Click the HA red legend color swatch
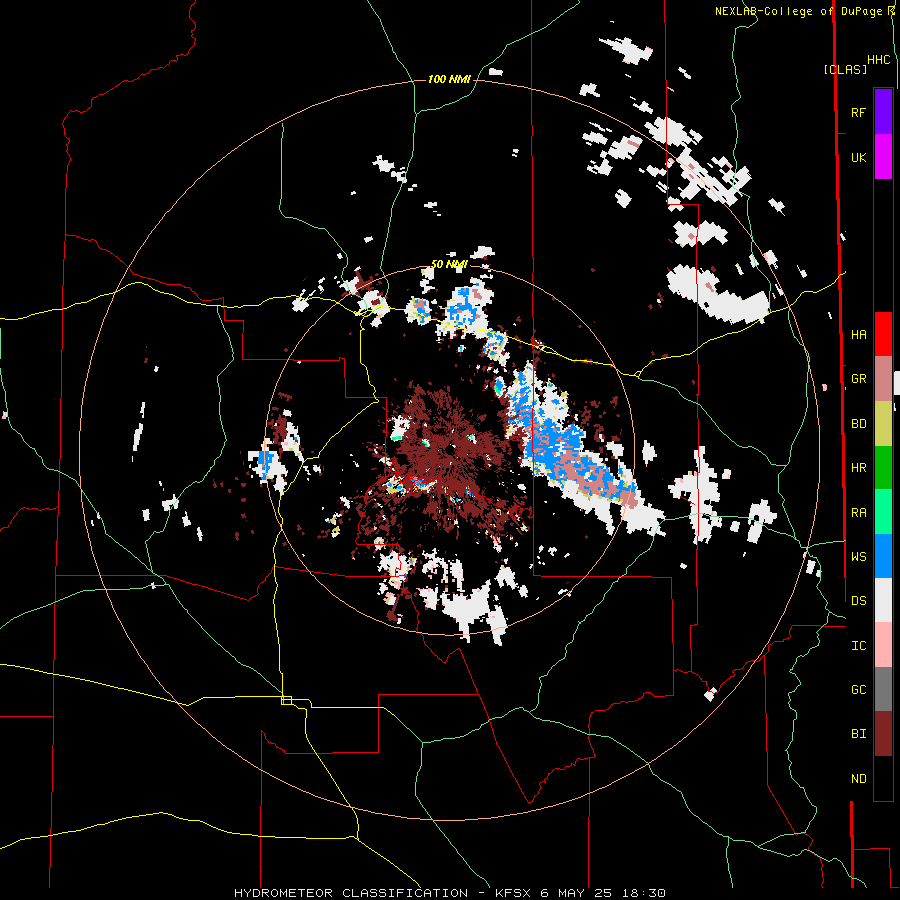Image resolution: width=900 pixels, height=900 pixels. (x=883, y=334)
